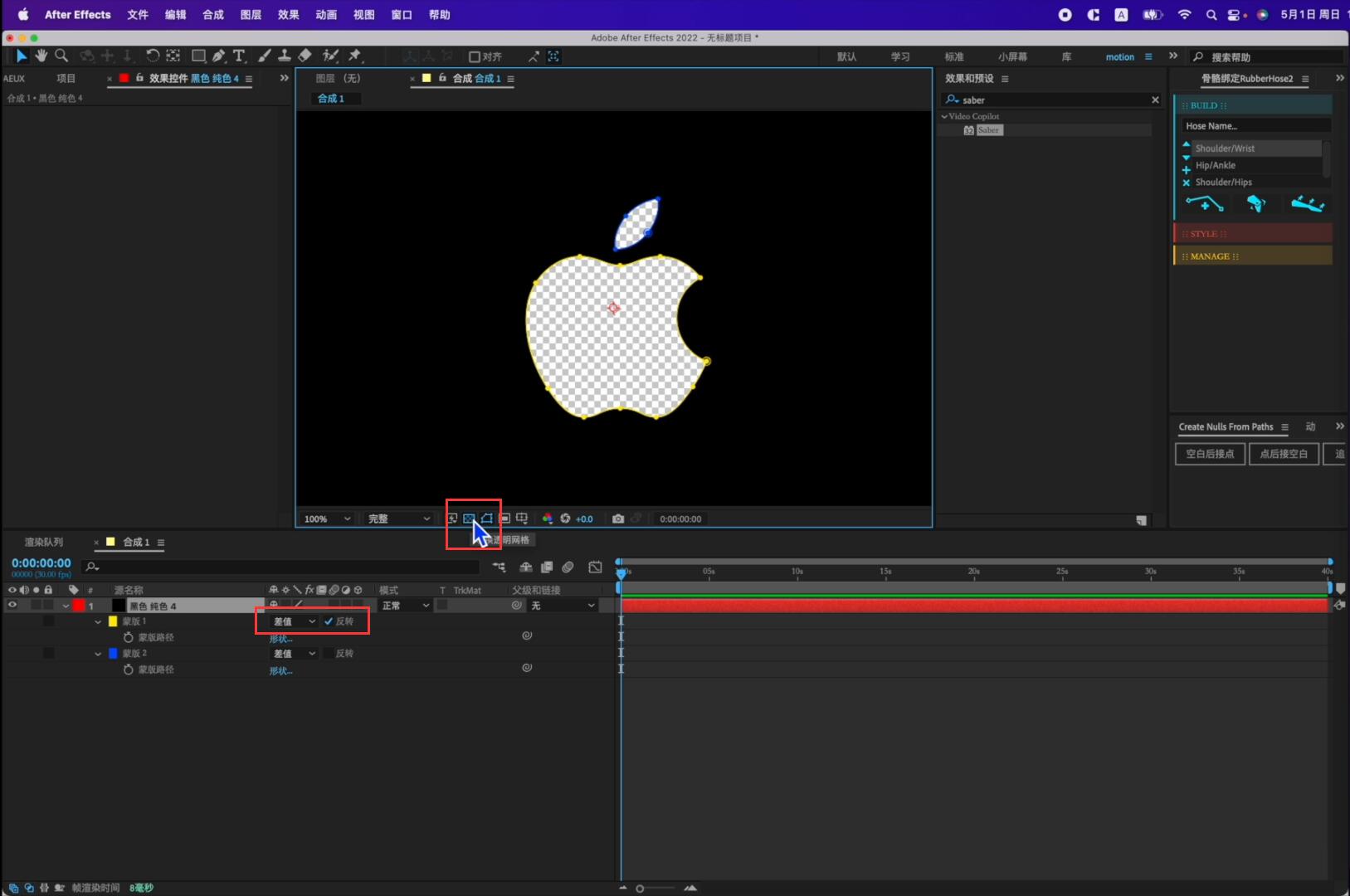Enable motion blur for the composition
This screenshot has height=896, width=1350.
(x=568, y=567)
